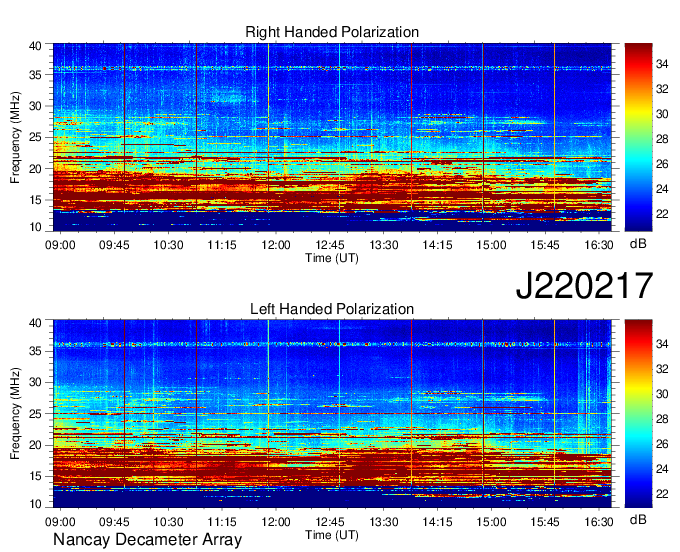Viewport: 680px width, 552px height.
Task: Click the Left Handed plot's color bar
Action: pyautogui.click(x=638, y=414)
